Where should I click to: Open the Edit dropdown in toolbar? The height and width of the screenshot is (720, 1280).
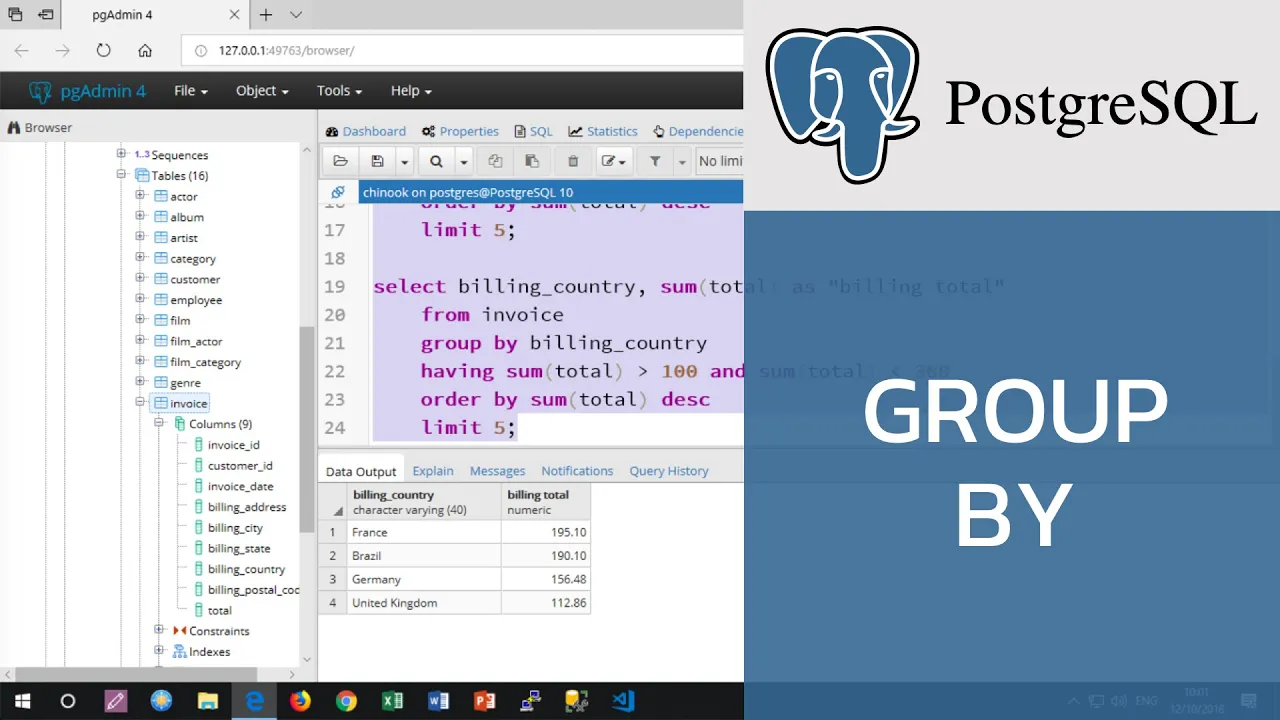pyautogui.click(x=613, y=161)
